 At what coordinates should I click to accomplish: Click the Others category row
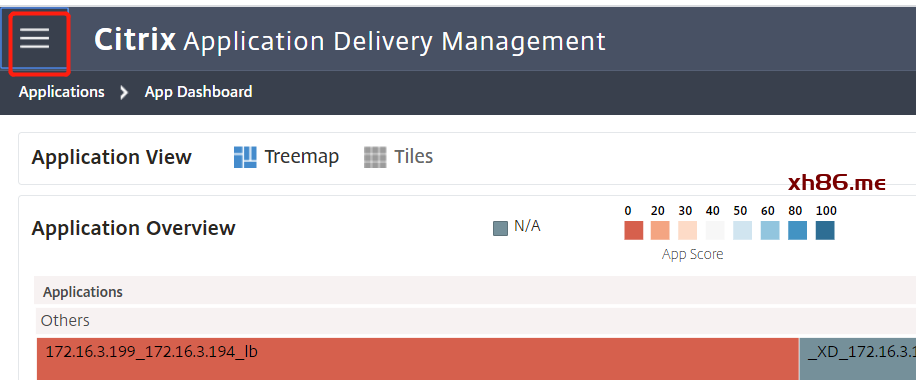point(476,320)
